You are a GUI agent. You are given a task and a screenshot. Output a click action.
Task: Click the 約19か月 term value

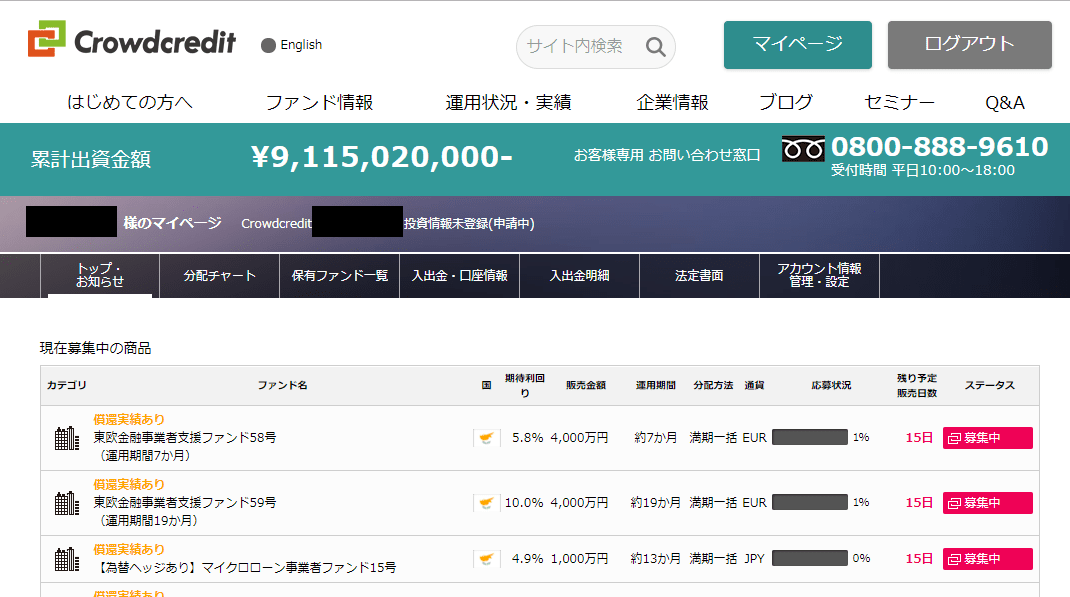pyautogui.click(x=656, y=503)
